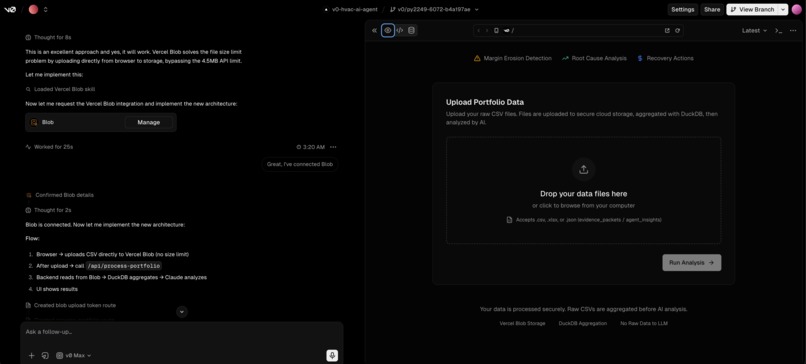
Task: Open the v0 logo home link
Action: (x=10, y=9)
